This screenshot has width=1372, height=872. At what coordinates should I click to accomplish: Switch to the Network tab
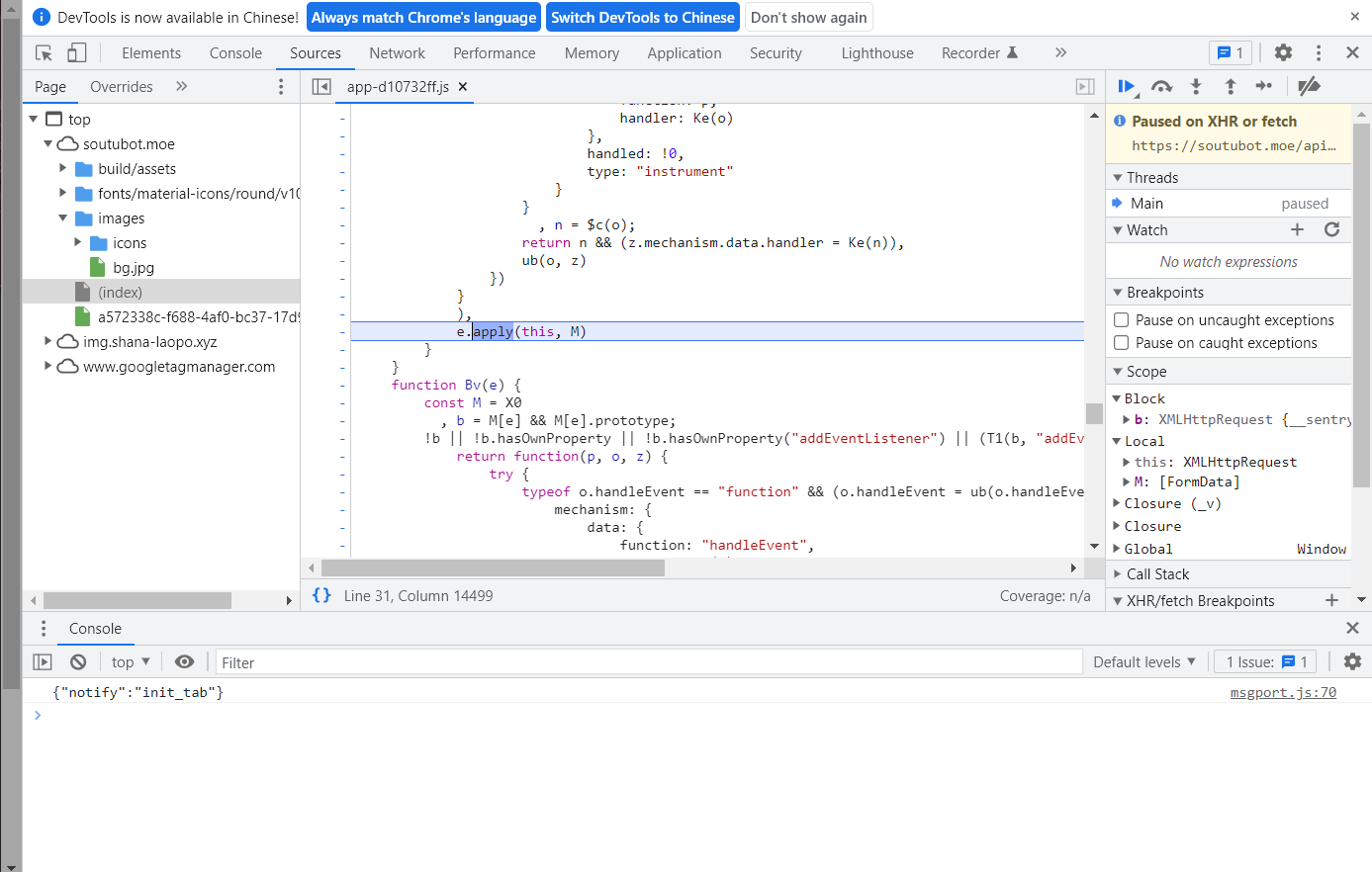397,53
